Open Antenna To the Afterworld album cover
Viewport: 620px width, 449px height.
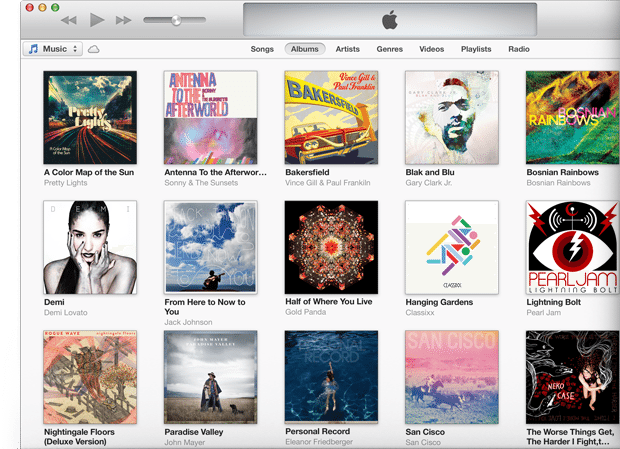point(211,117)
